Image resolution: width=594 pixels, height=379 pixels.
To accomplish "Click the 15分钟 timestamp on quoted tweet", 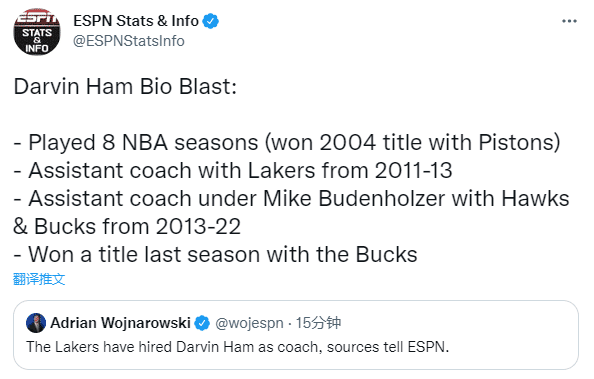I will point(318,323).
